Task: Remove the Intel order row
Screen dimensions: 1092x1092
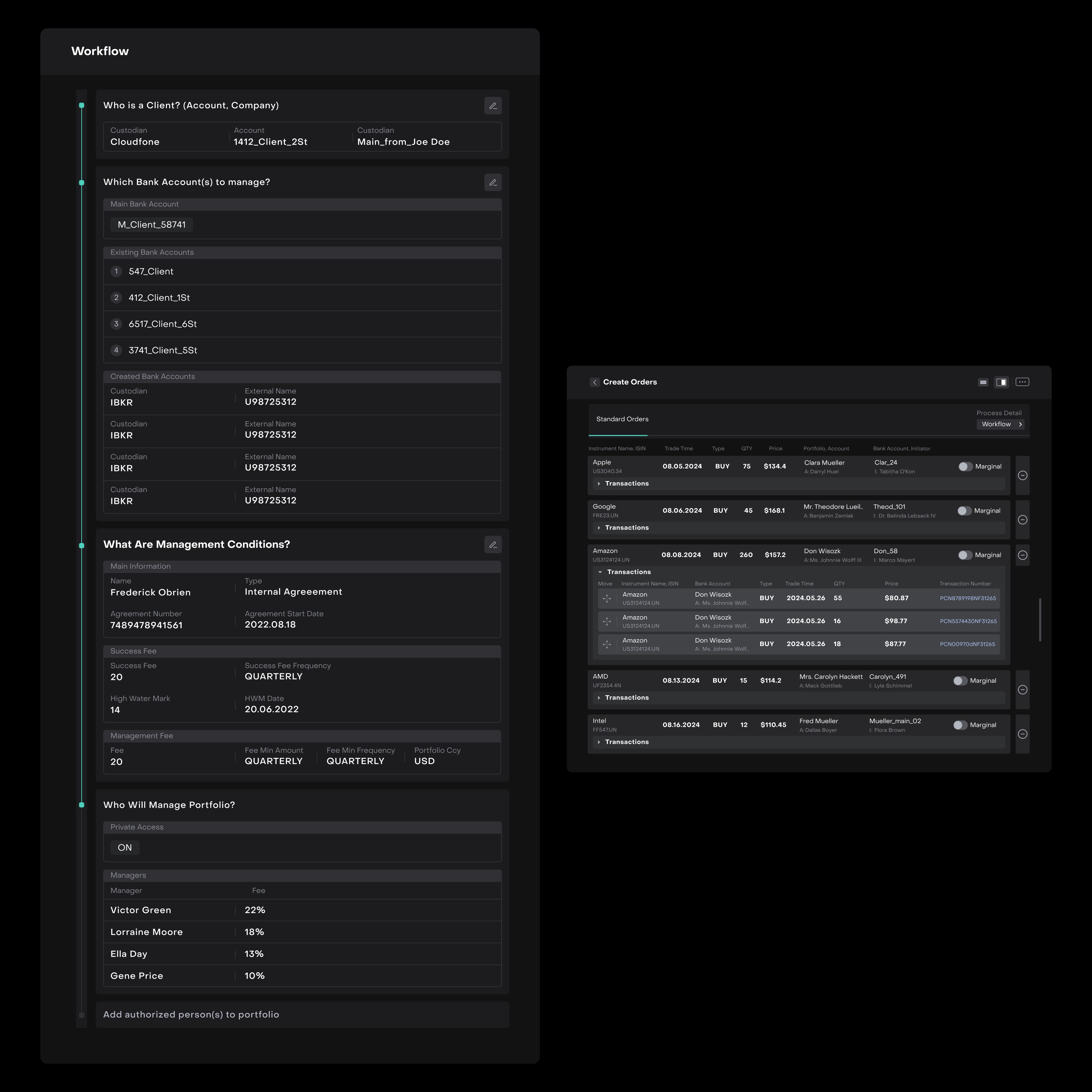Action: pos(1022,734)
